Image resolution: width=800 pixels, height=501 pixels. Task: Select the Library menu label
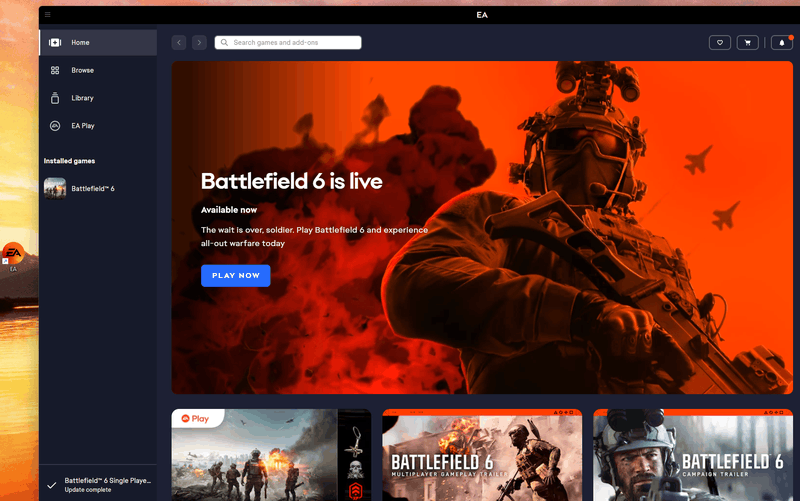(82, 98)
